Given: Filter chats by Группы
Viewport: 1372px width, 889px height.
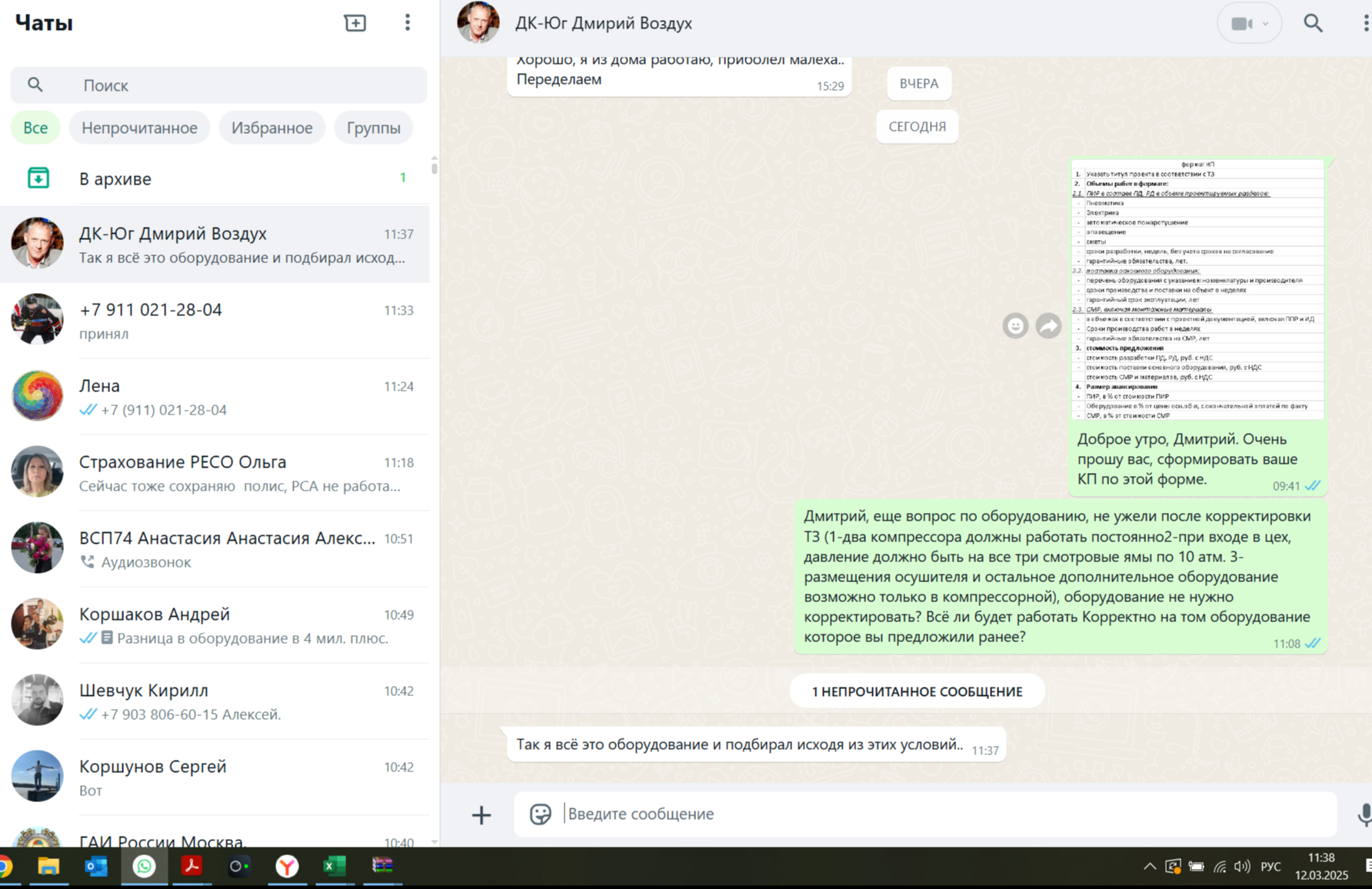Looking at the screenshot, I should [x=374, y=128].
